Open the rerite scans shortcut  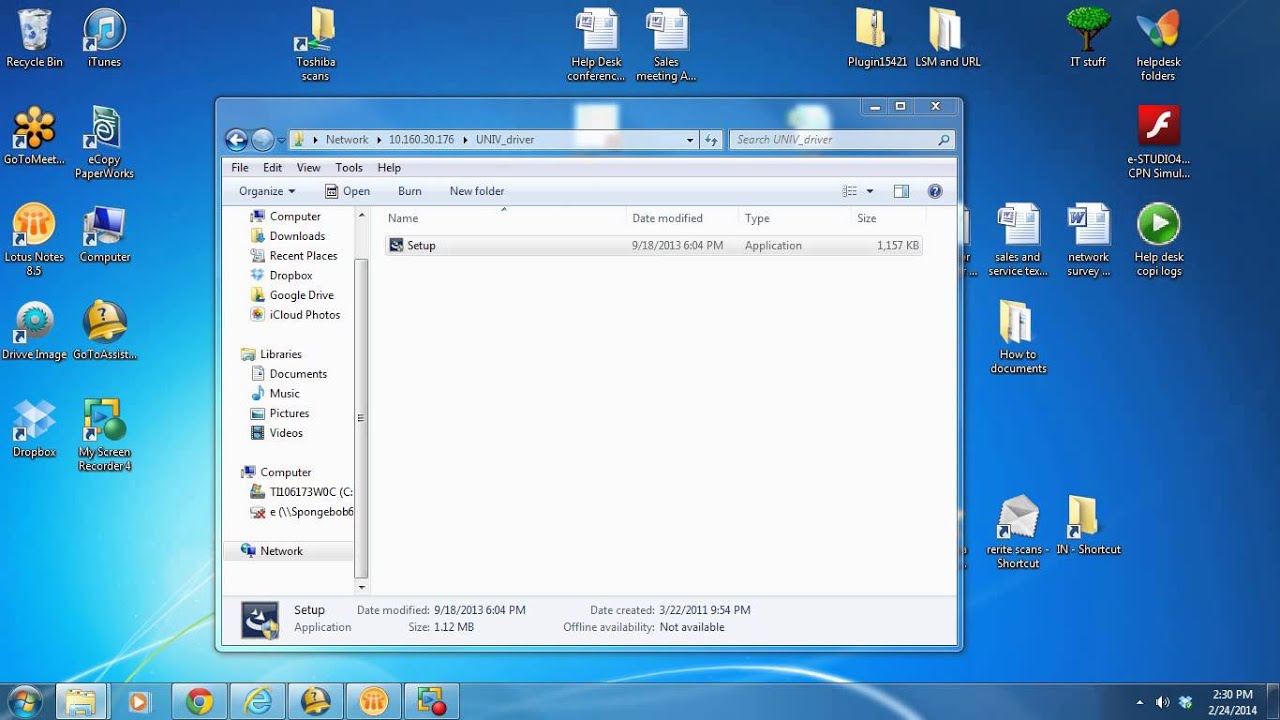pos(1018,533)
